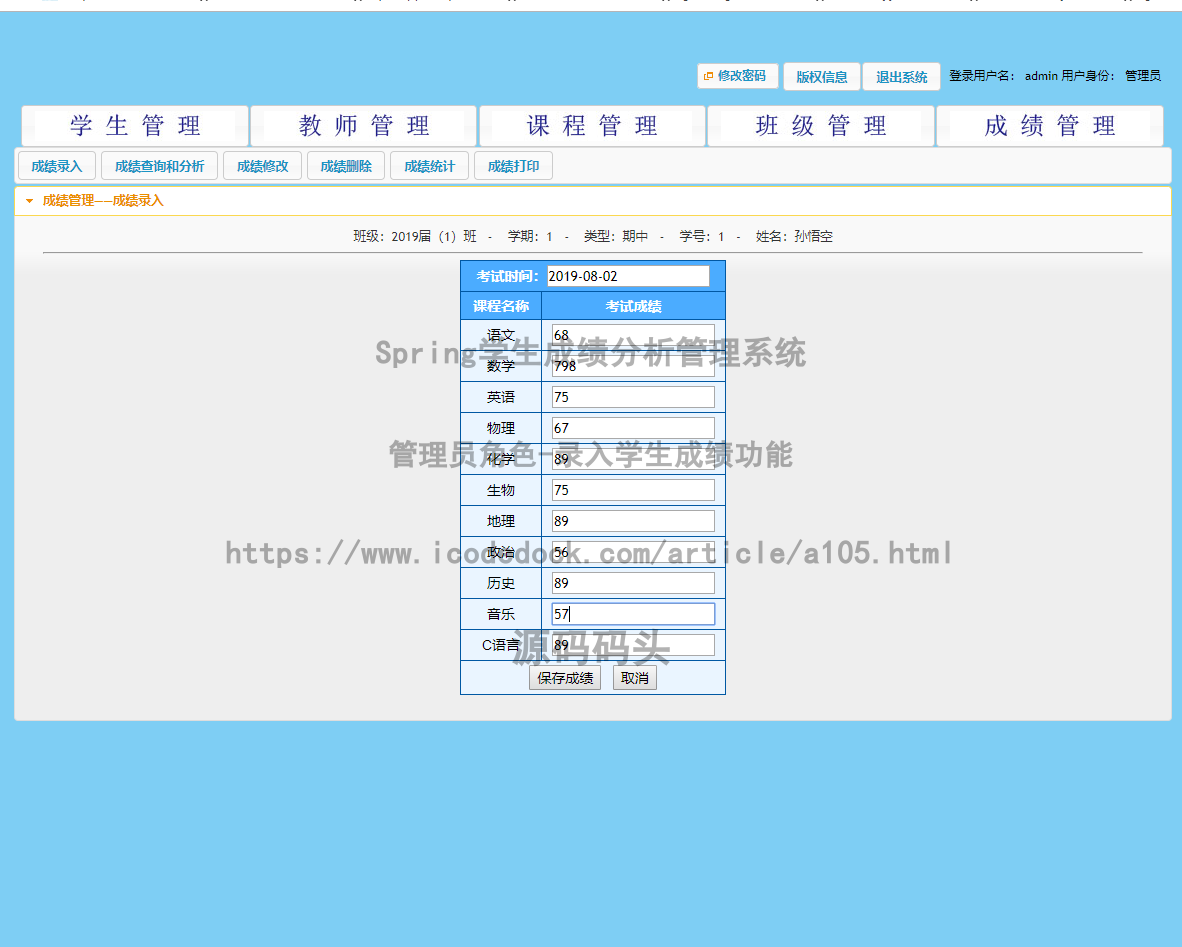Viewport: 1182px width, 947px height.
Task: Open 成绩查询和分析
Action: (160, 165)
